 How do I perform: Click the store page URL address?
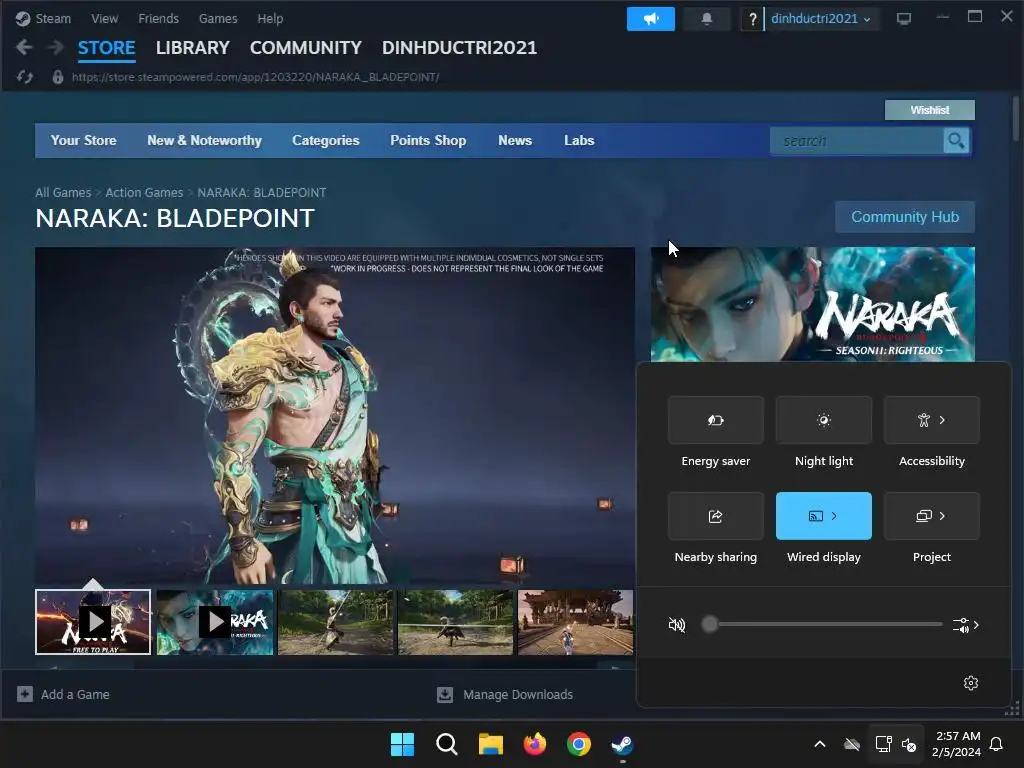tap(255, 77)
